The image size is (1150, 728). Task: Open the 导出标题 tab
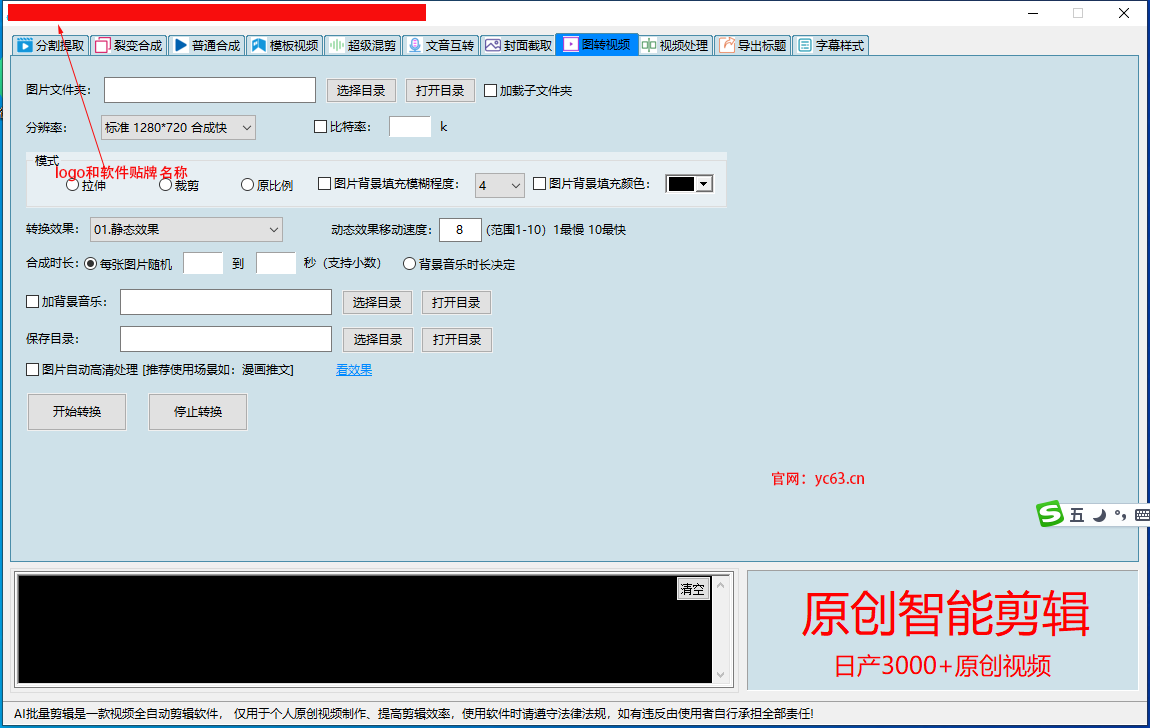(752, 45)
